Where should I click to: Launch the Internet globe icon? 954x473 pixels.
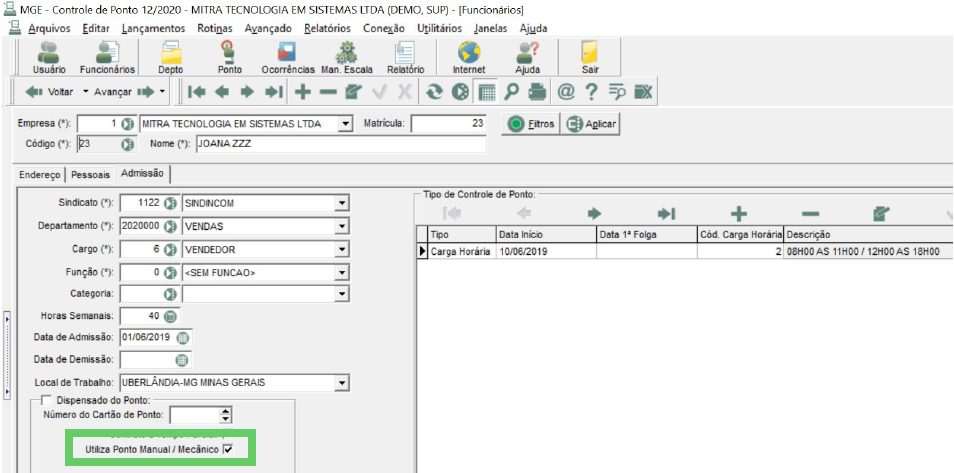pos(468,57)
